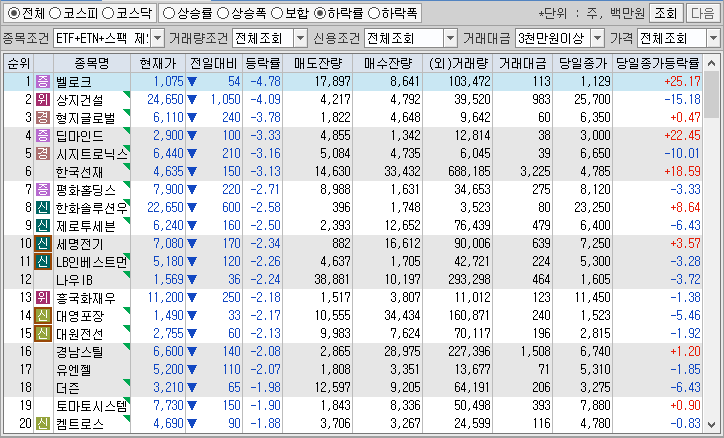The image size is (724, 438).
Task: Click the 신 badge for LB인베스트먼
Action: [x=43, y=262]
